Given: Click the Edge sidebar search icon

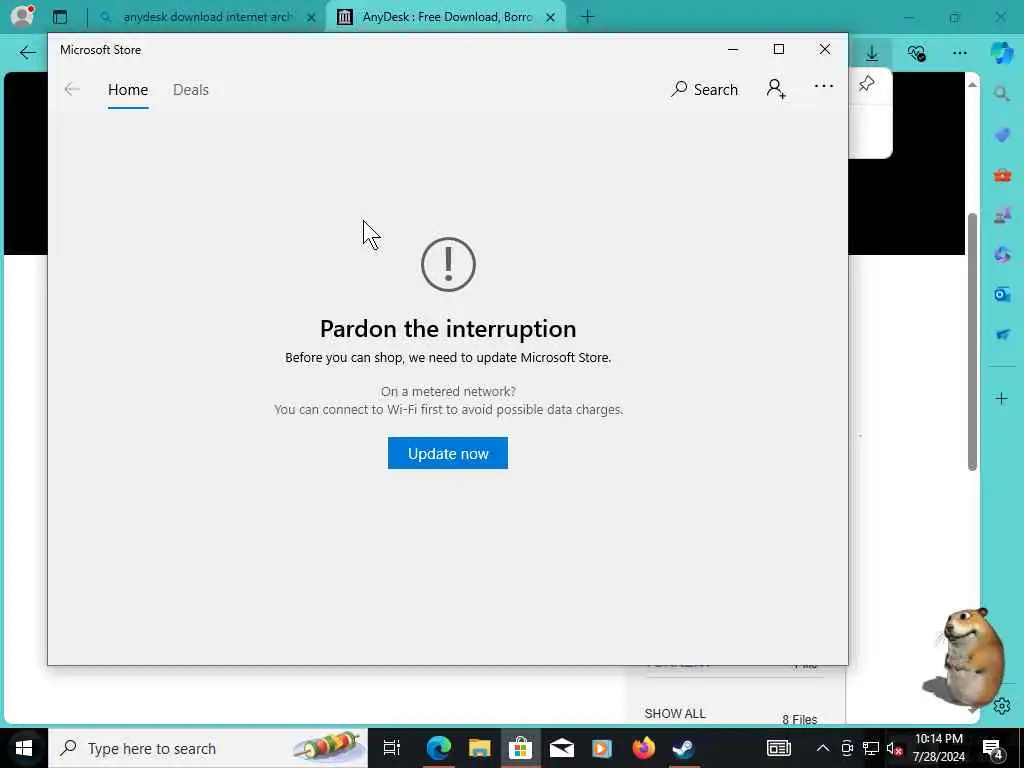Looking at the screenshot, I should pyautogui.click(x=1002, y=95).
